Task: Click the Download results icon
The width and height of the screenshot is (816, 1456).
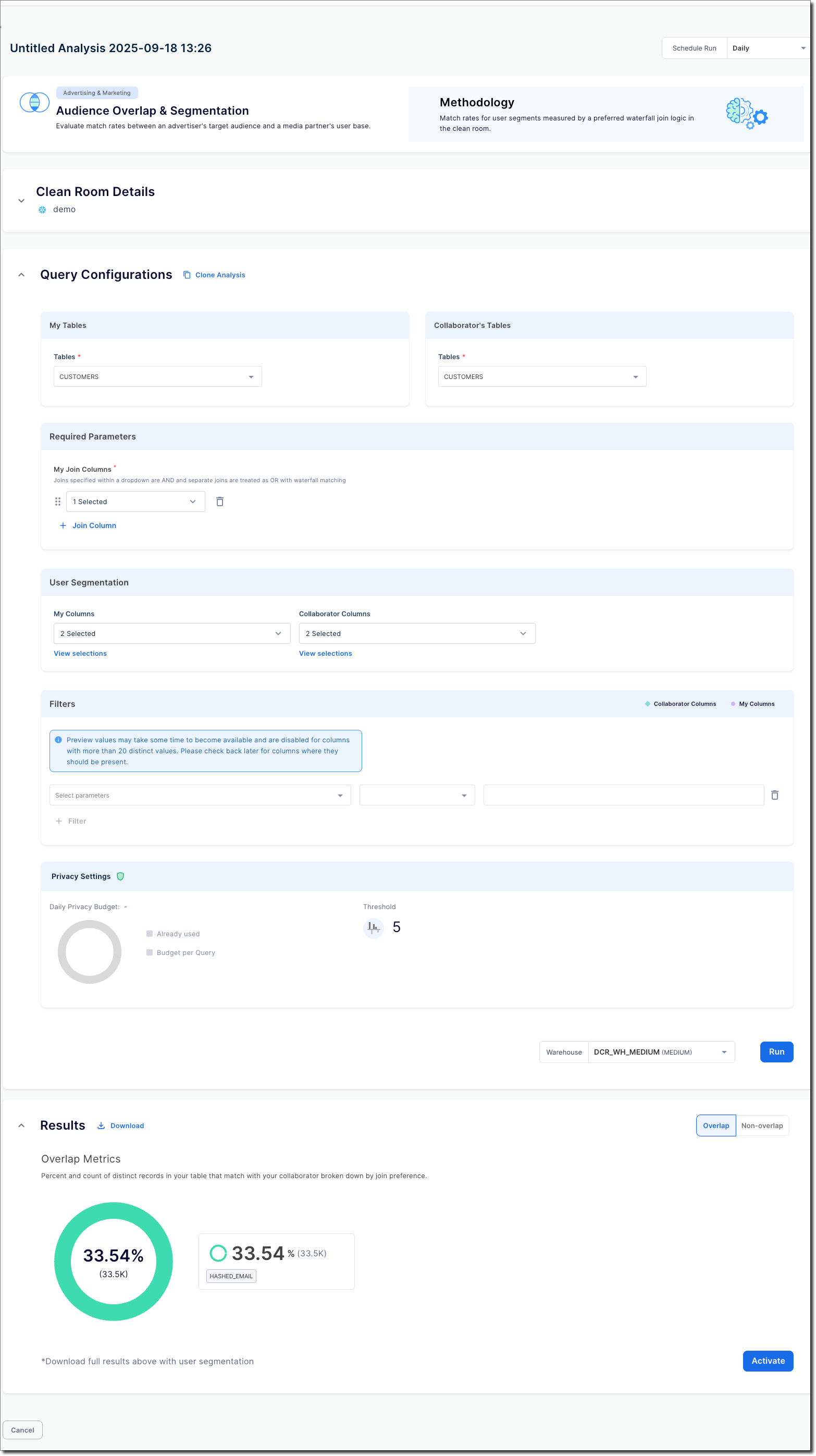Action: pyautogui.click(x=101, y=1125)
